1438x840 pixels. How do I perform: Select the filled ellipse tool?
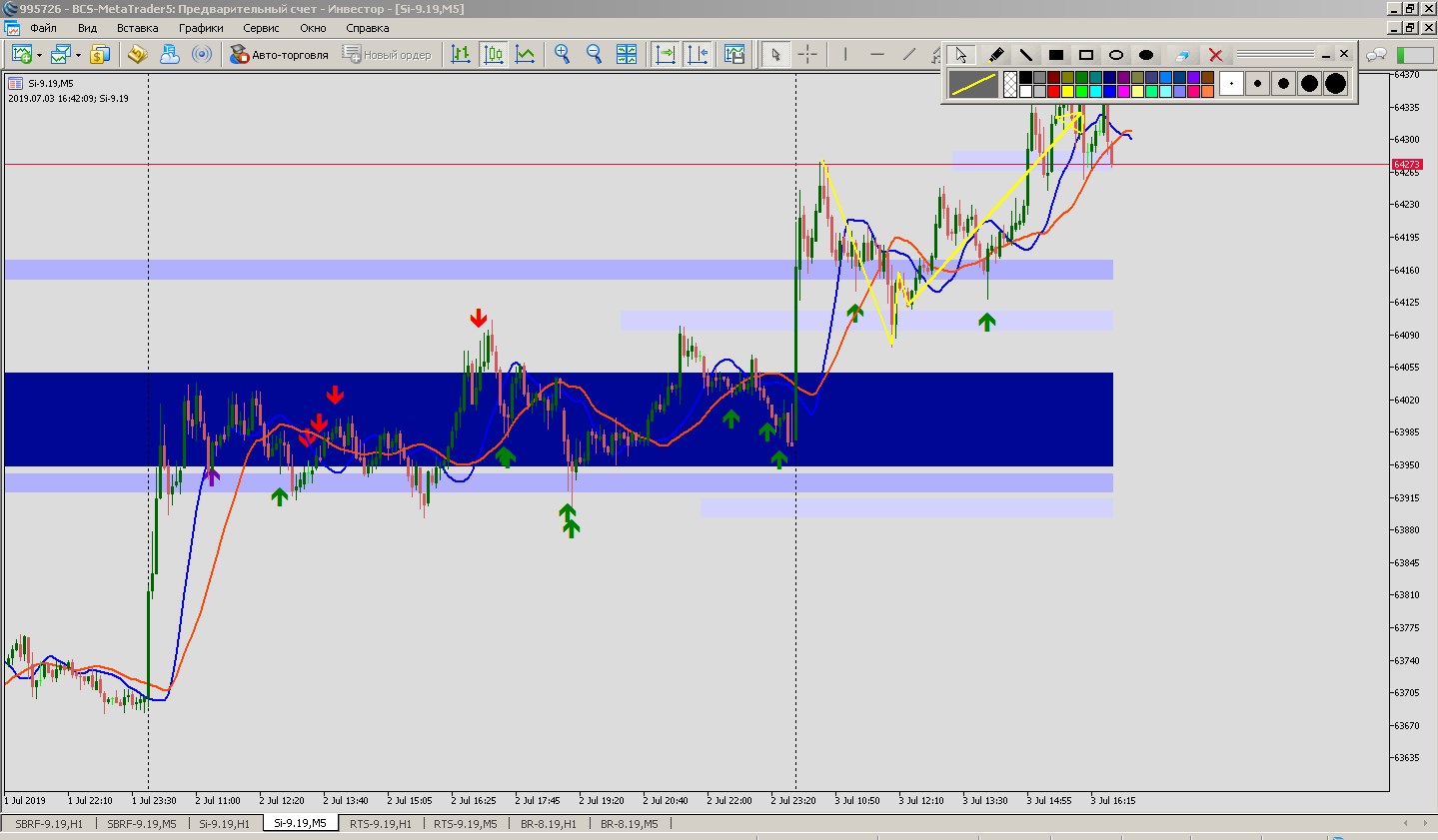click(x=1146, y=55)
